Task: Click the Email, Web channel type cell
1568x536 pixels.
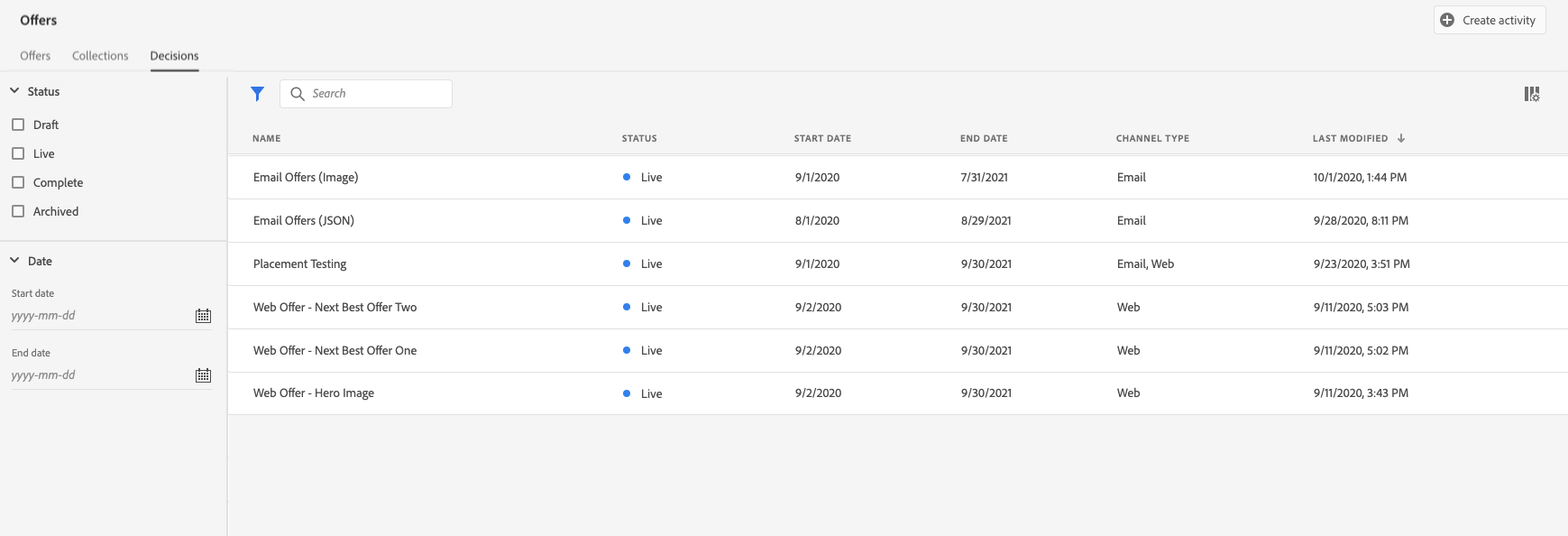Action: (x=1145, y=263)
